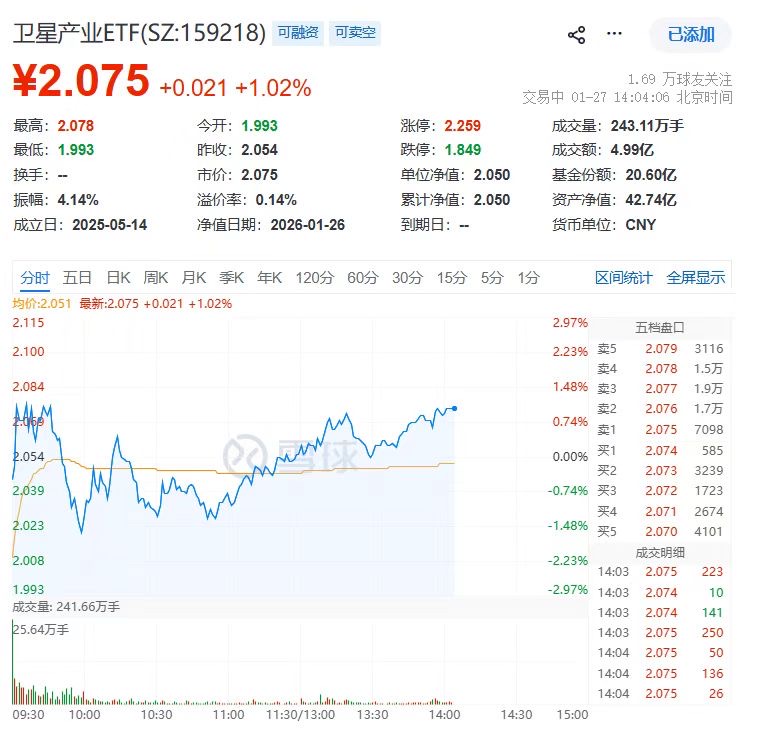Click the 14:04 trade with volume 136
The height and width of the screenshot is (740, 773).
660,673
